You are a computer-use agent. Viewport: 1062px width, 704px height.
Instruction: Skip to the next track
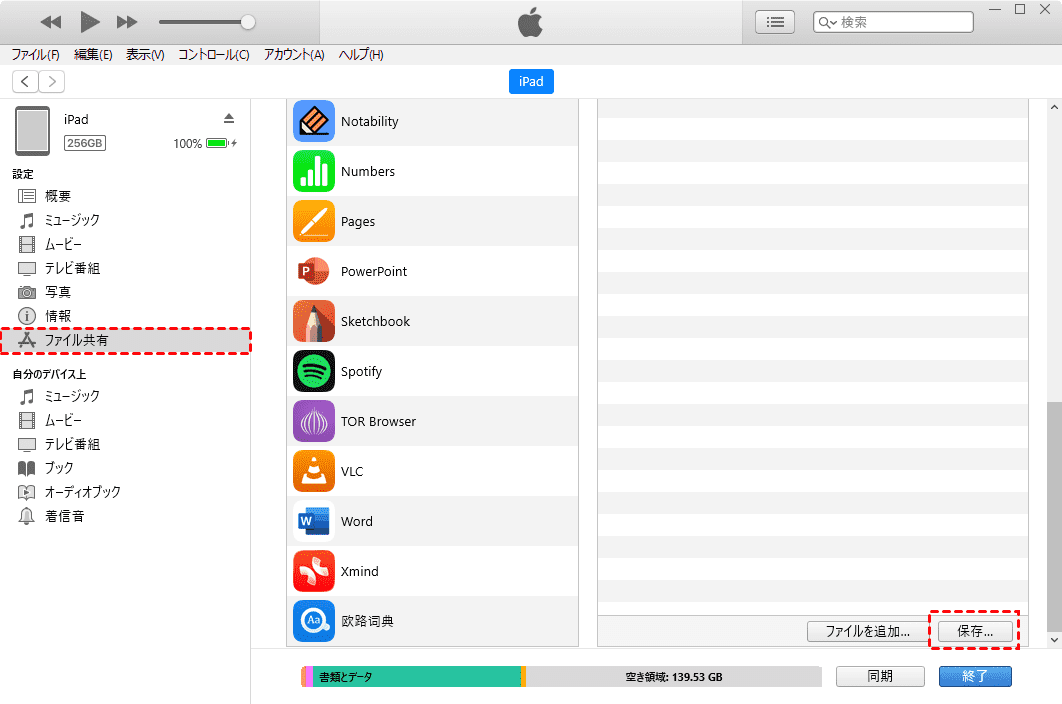pos(127,22)
